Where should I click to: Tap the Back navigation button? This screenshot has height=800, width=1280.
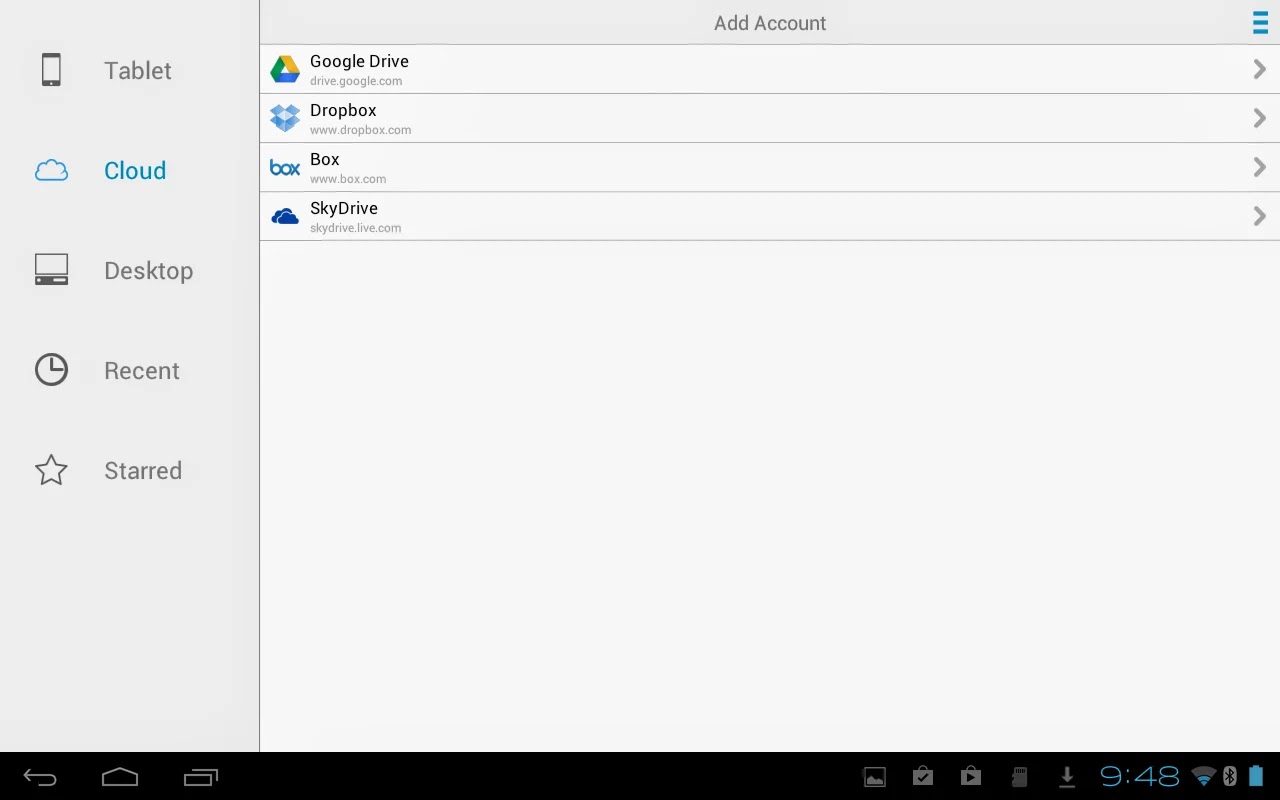(38, 776)
